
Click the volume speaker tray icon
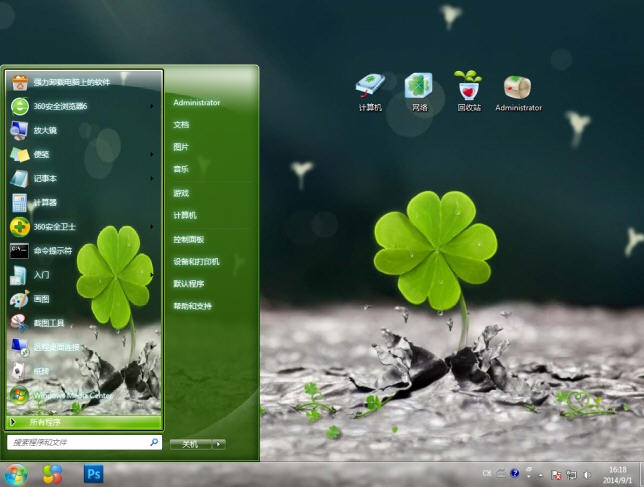click(587, 474)
